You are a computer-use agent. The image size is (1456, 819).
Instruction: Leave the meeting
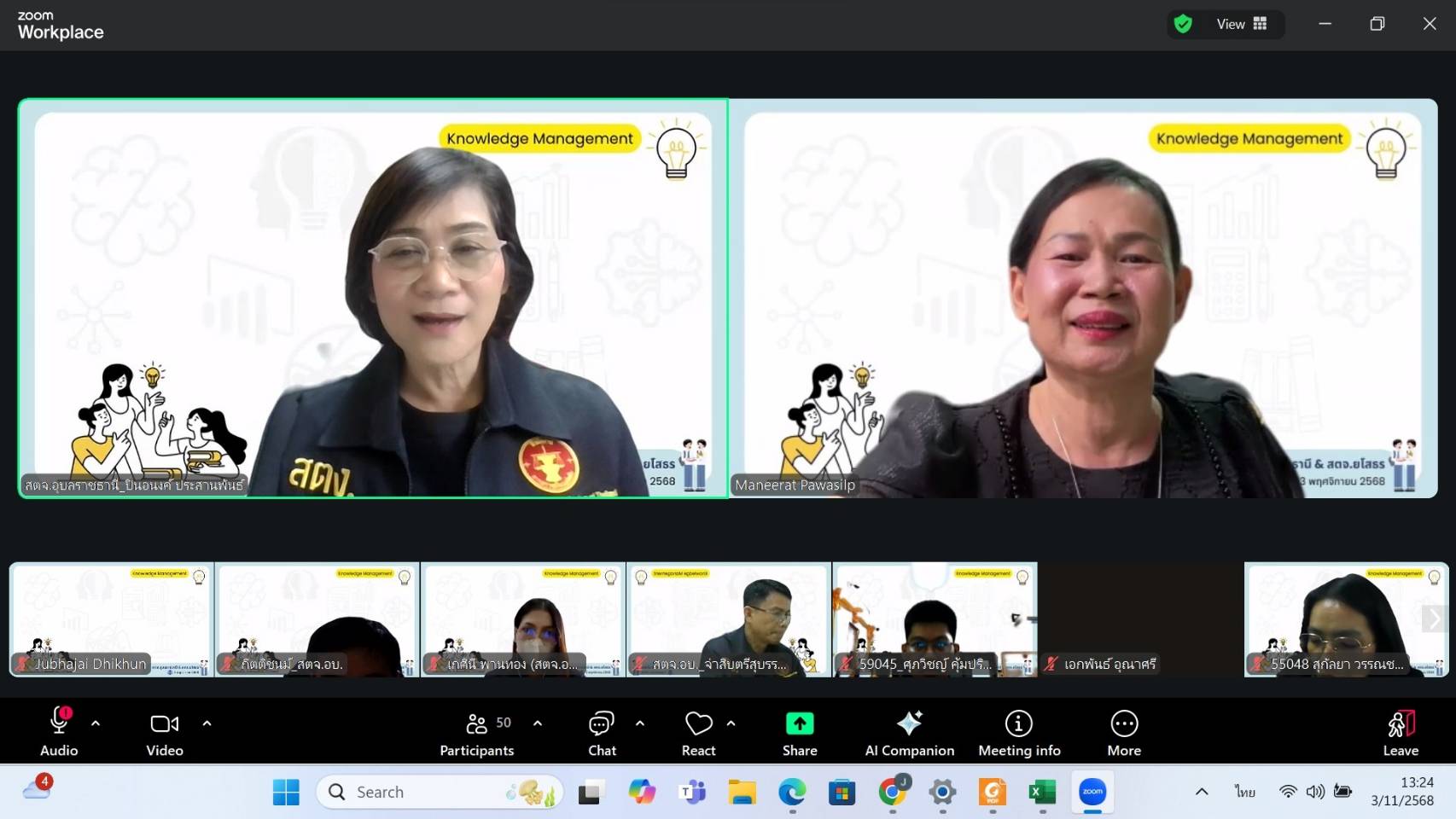[x=1401, y=734]
